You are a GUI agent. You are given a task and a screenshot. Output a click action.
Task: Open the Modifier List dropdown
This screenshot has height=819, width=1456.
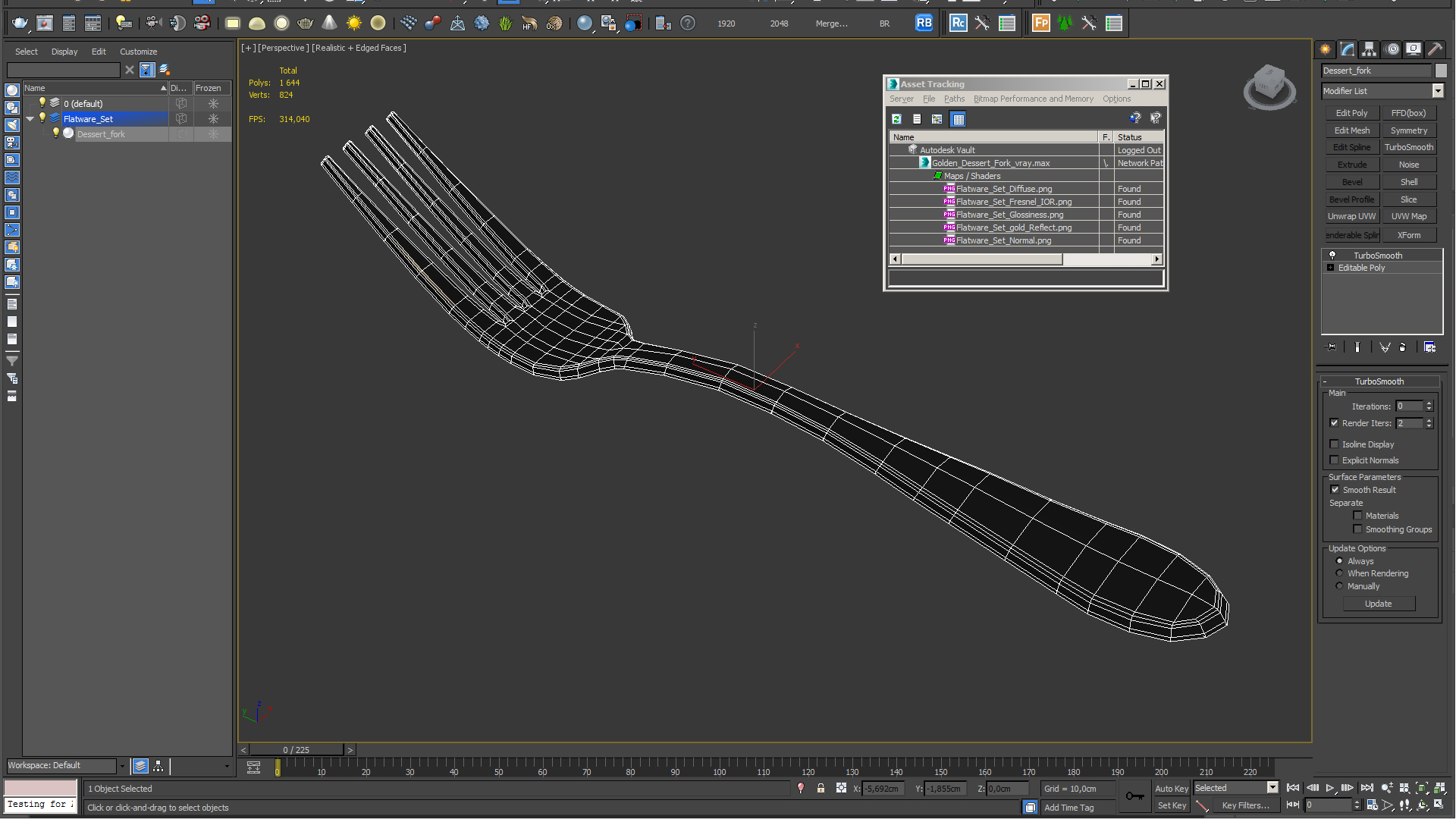(1440, 91)
